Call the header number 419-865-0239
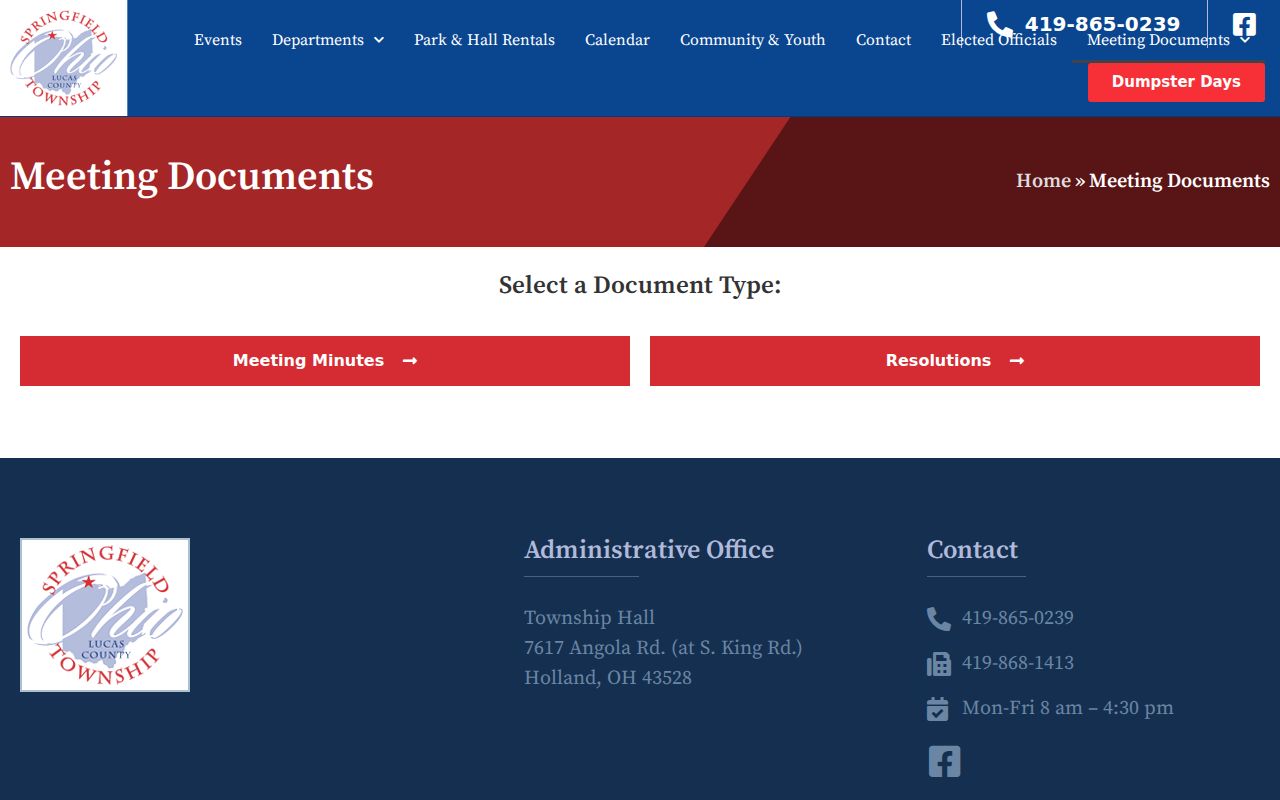1280x800 pixels. point(1102,24)
